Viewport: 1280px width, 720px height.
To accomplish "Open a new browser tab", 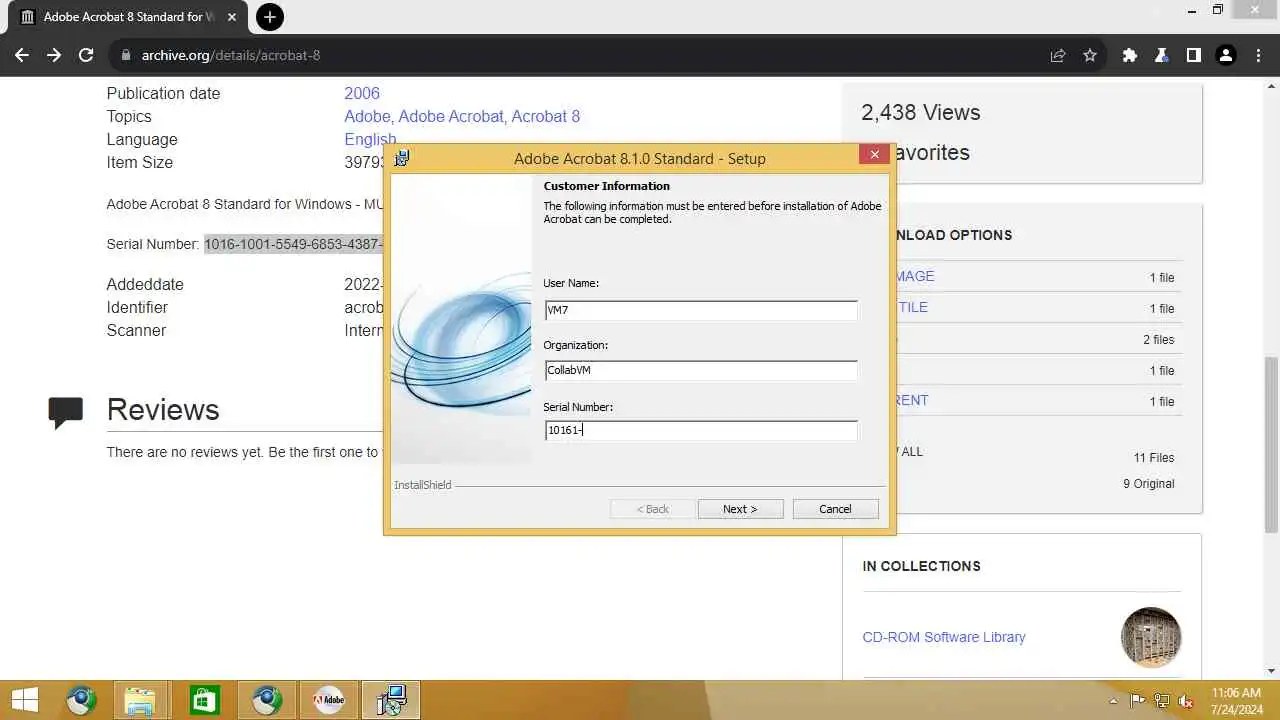I will click(x=270, y=17).
